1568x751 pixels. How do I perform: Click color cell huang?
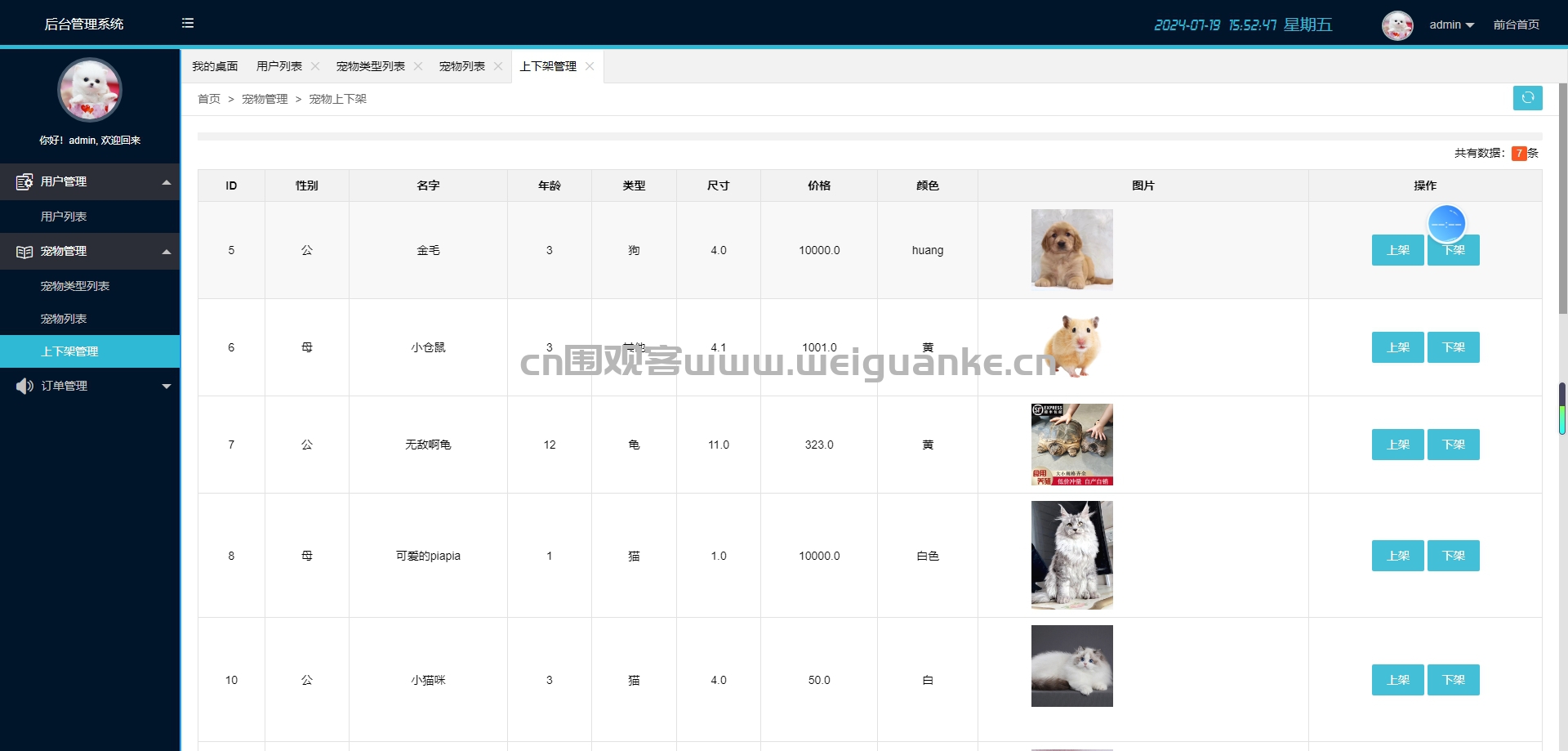(x=928, y=250)
